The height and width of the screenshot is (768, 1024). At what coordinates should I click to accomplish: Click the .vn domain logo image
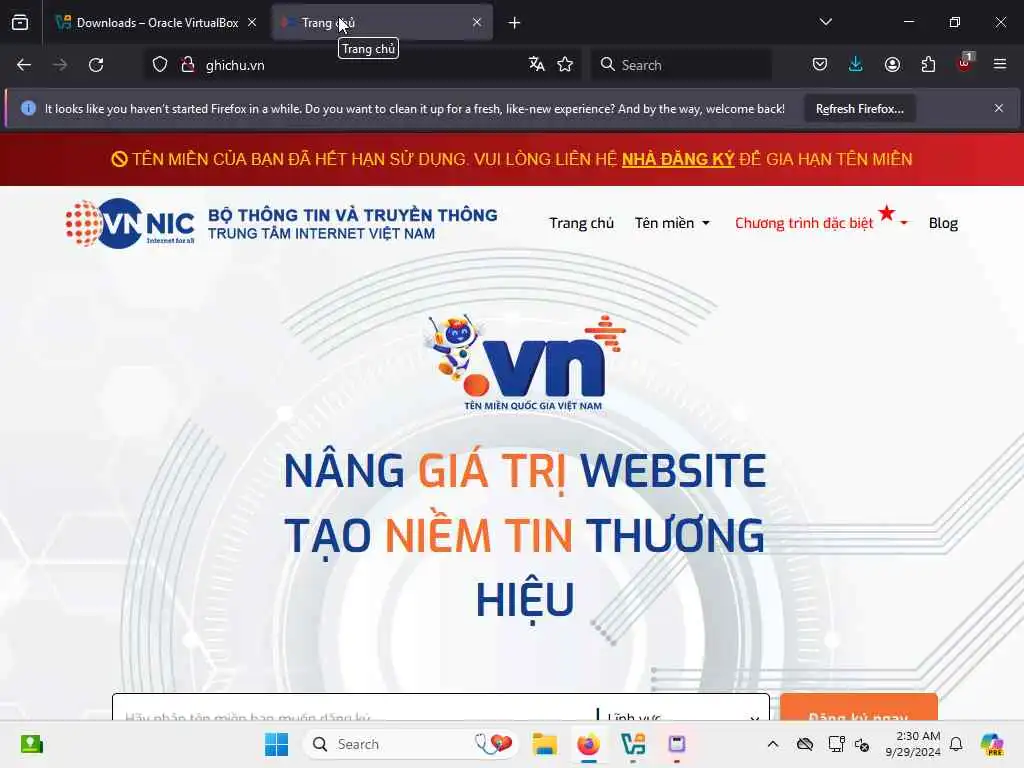point(526,362)
